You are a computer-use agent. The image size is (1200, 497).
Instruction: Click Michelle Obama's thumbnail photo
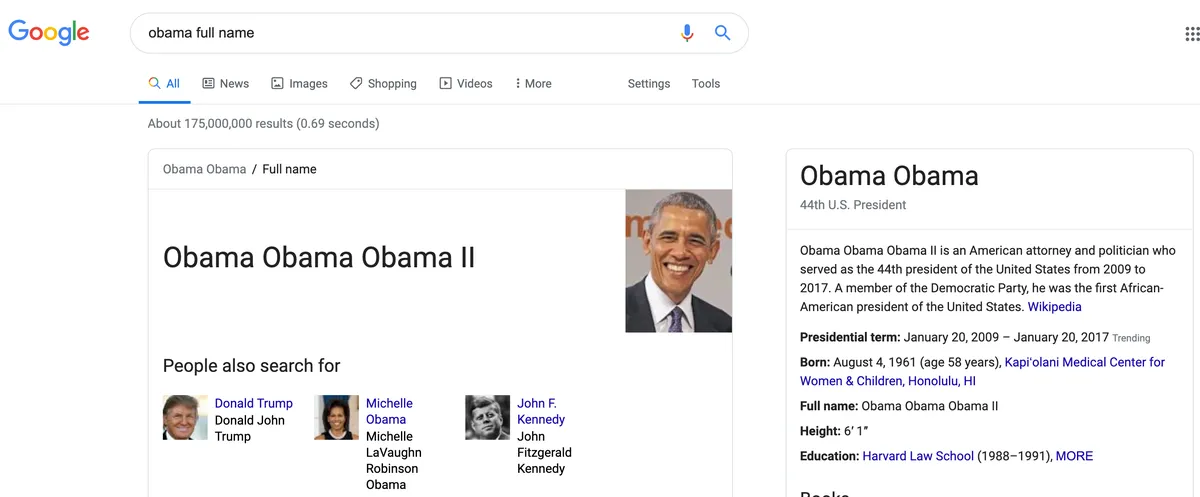pyautogui.click(x=336, y=417)
